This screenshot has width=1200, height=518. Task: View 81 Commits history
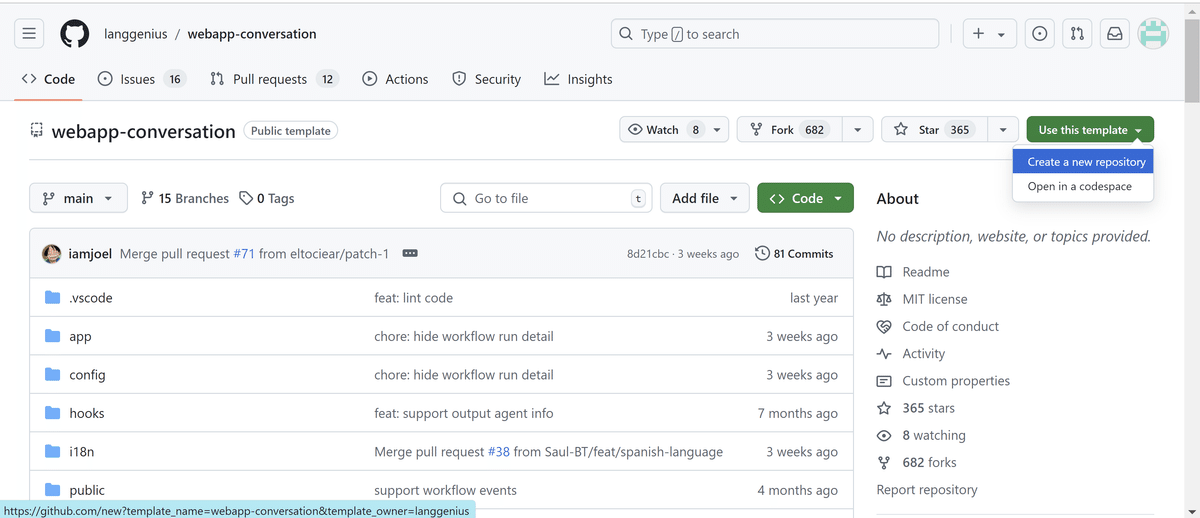tap(794, 254)
